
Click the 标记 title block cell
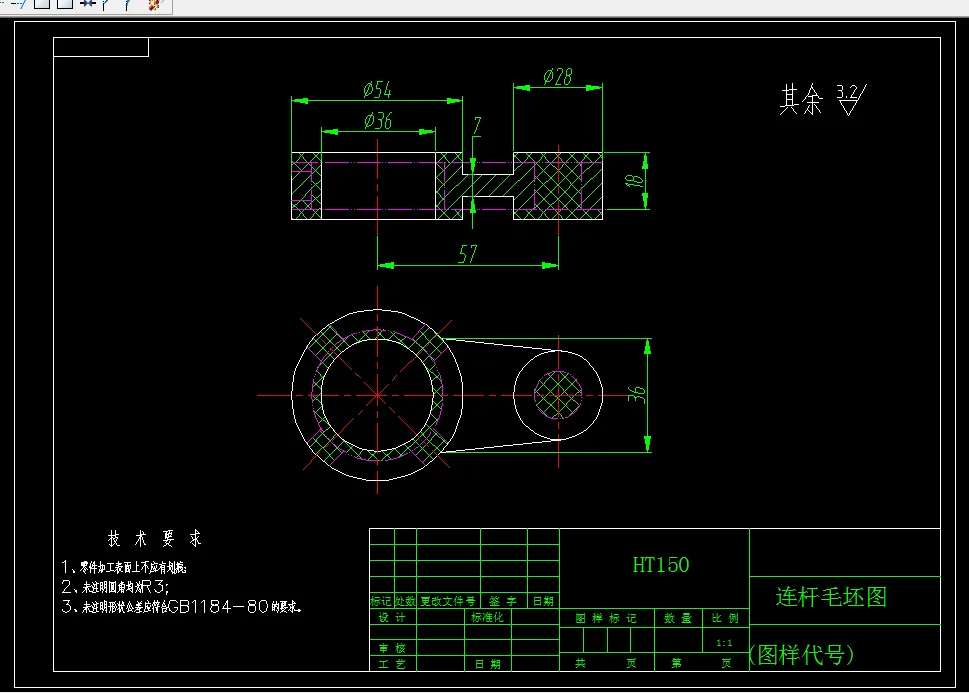pos(381,601)
